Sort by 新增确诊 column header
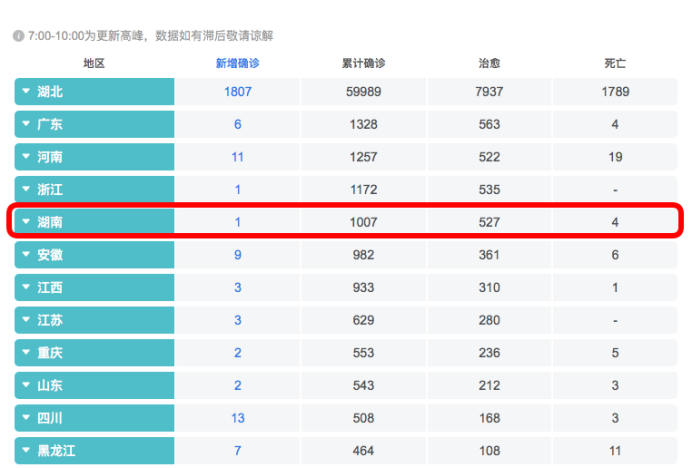Viewport: 692px width, 468px height. tap(237, 64)
